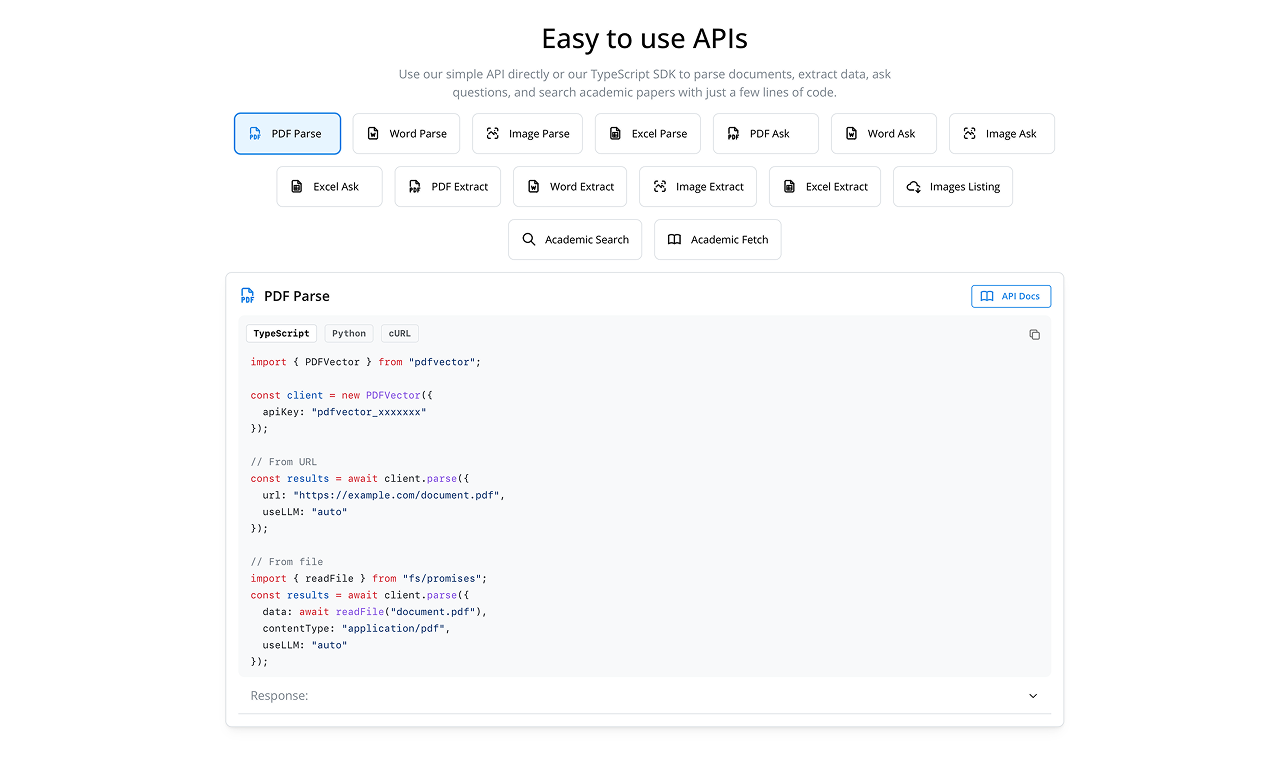The image size is (1270, 760).
Task: Click the scan icon in Image Ask
Action: pos(969,134)
